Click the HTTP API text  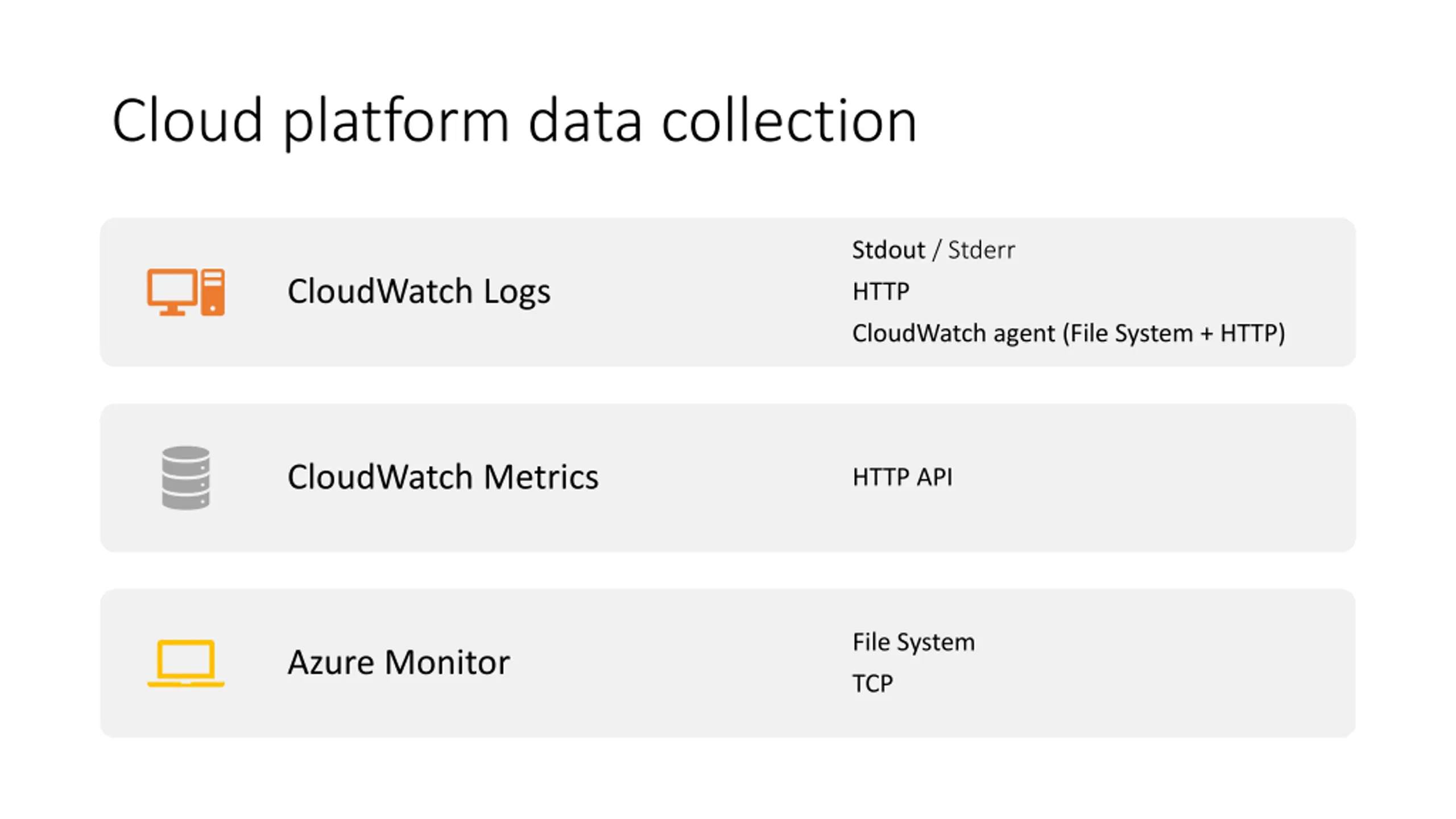click(x=902, y=477)
